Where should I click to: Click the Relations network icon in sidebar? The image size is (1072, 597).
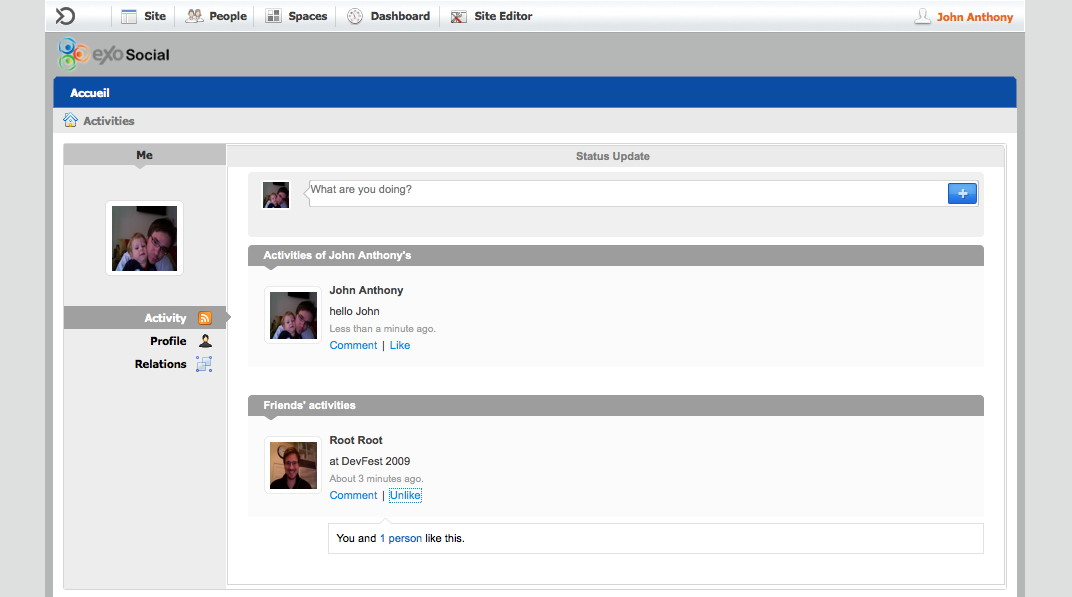(204, 364)
